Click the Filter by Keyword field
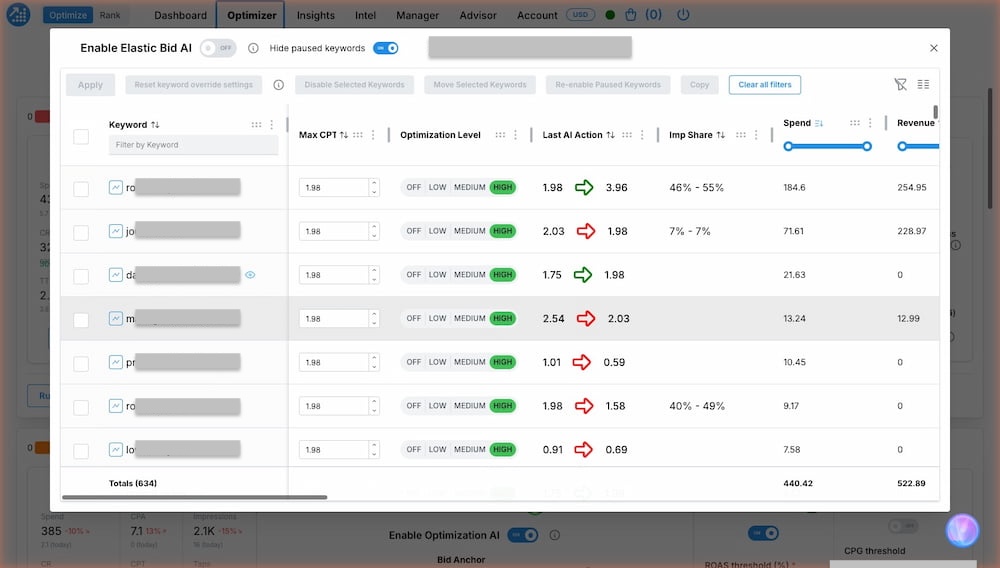Screen dimensions: 1000x568 [x=193, y=145]
